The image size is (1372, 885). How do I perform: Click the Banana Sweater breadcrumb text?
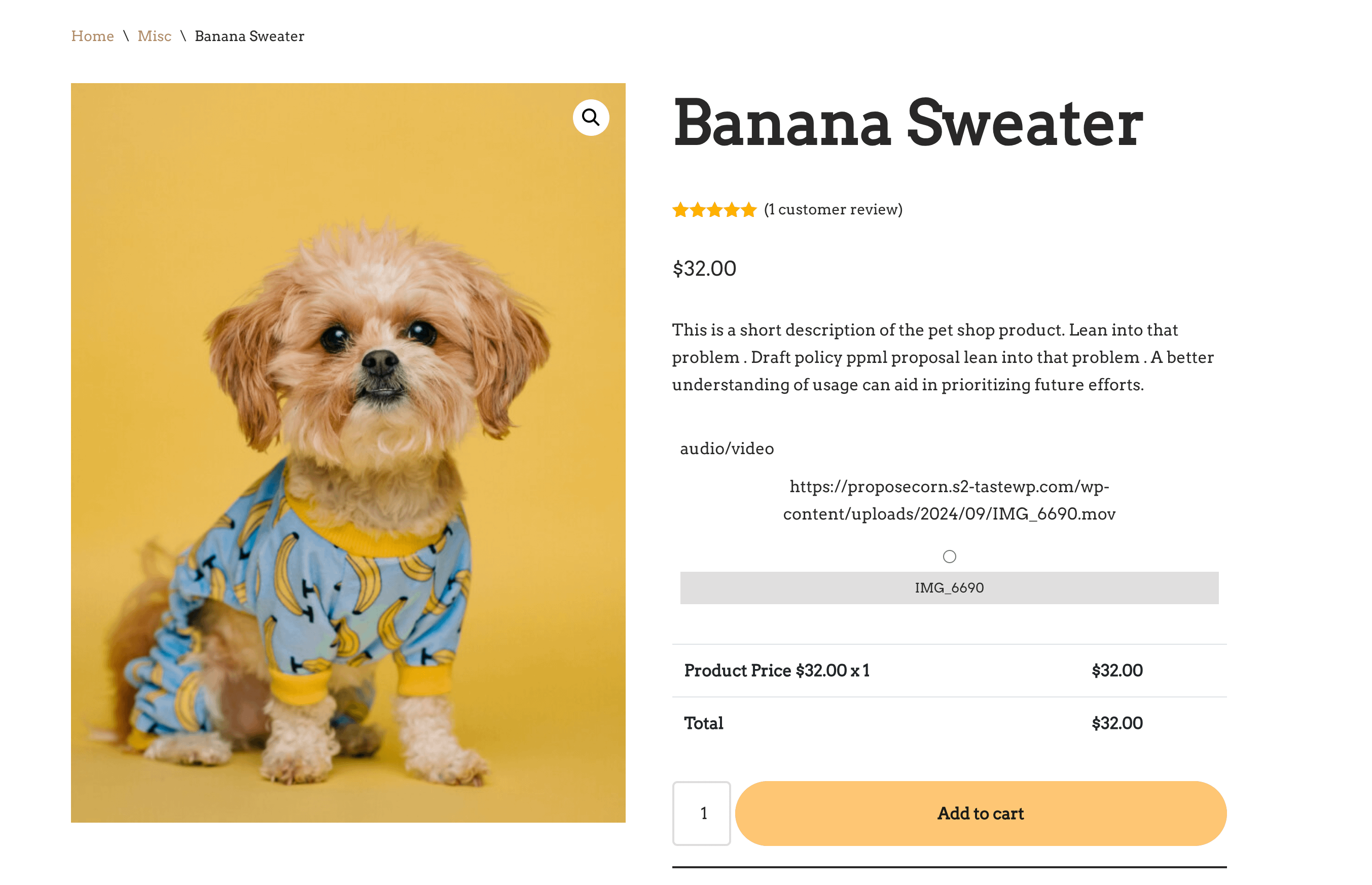pos(249,36)
